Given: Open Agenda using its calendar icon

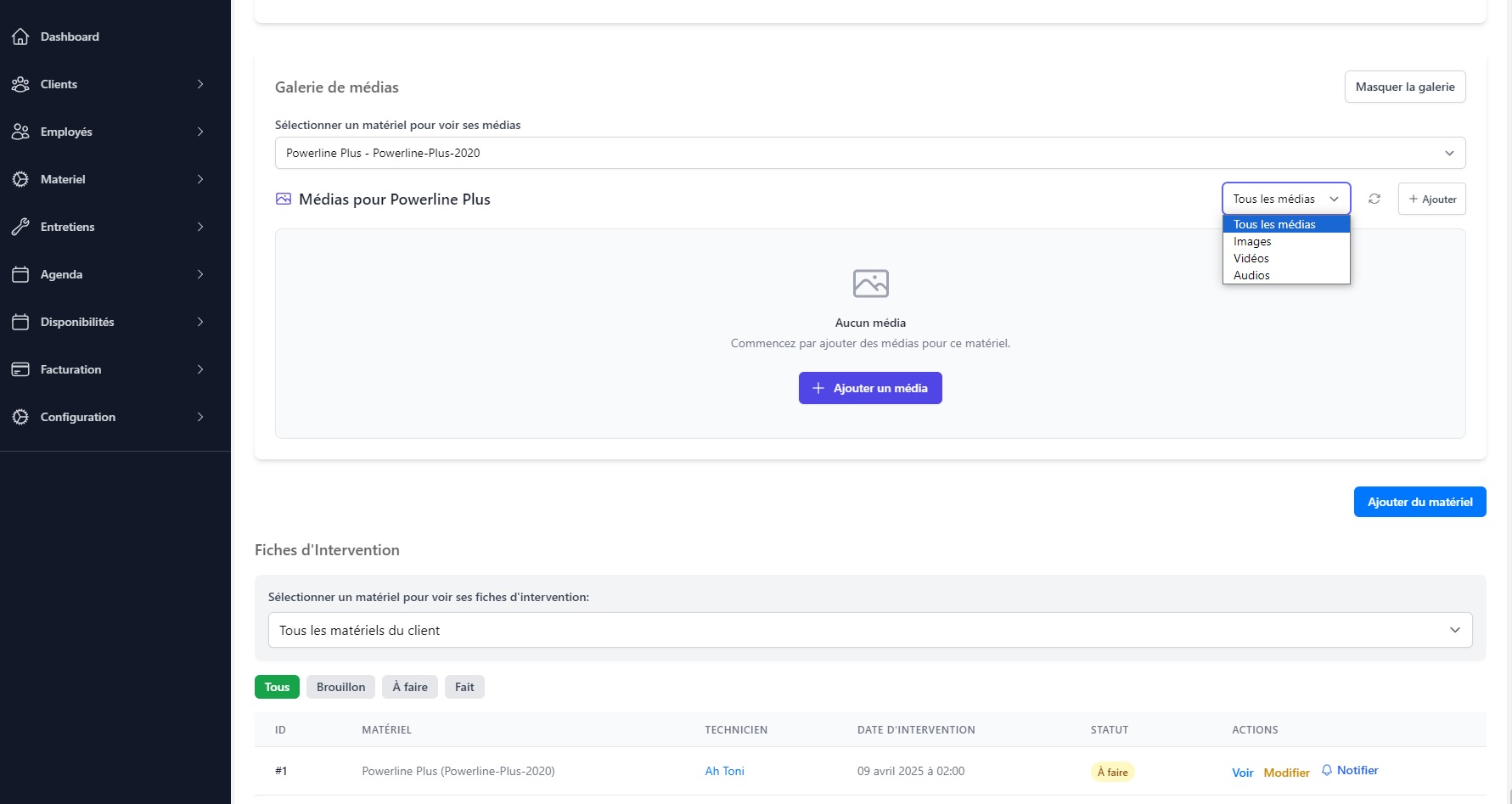Looking at the screenshot, I should [20, 274].
